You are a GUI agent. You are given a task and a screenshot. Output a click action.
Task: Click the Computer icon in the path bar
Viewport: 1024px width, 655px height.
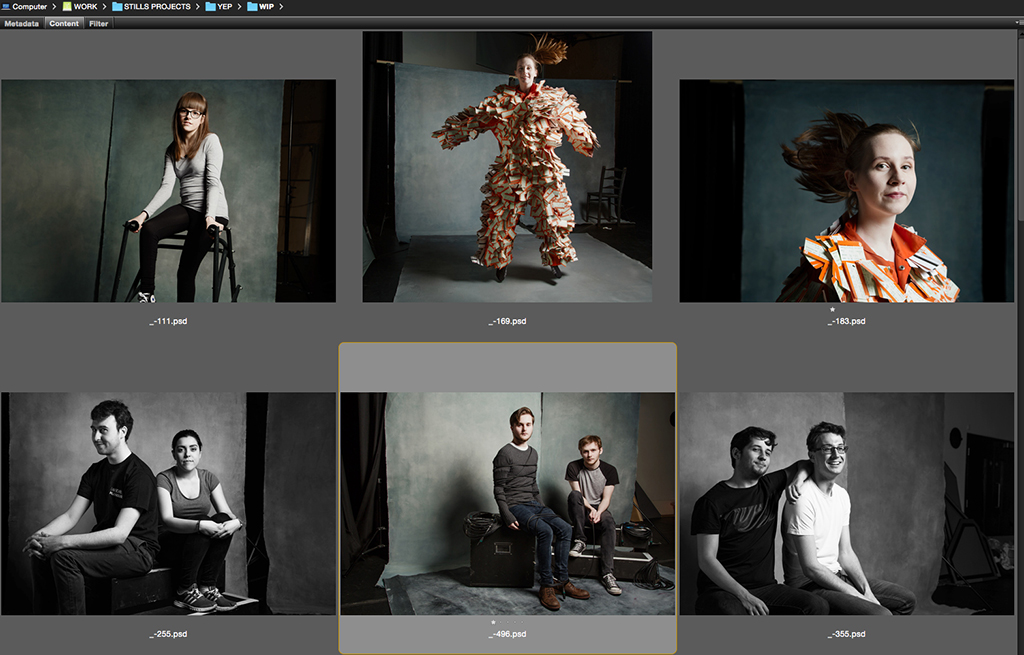(6, 7)
